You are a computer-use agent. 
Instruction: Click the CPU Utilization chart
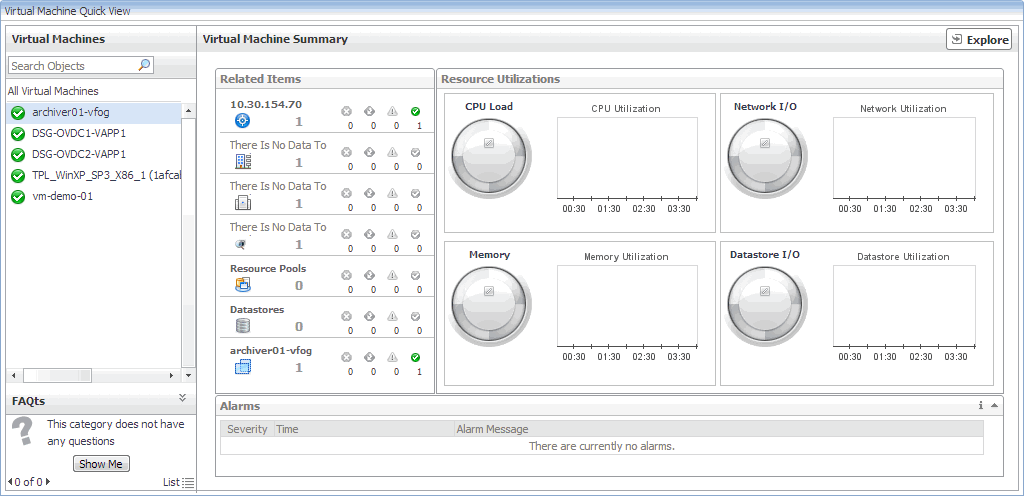tap(628, 158)
